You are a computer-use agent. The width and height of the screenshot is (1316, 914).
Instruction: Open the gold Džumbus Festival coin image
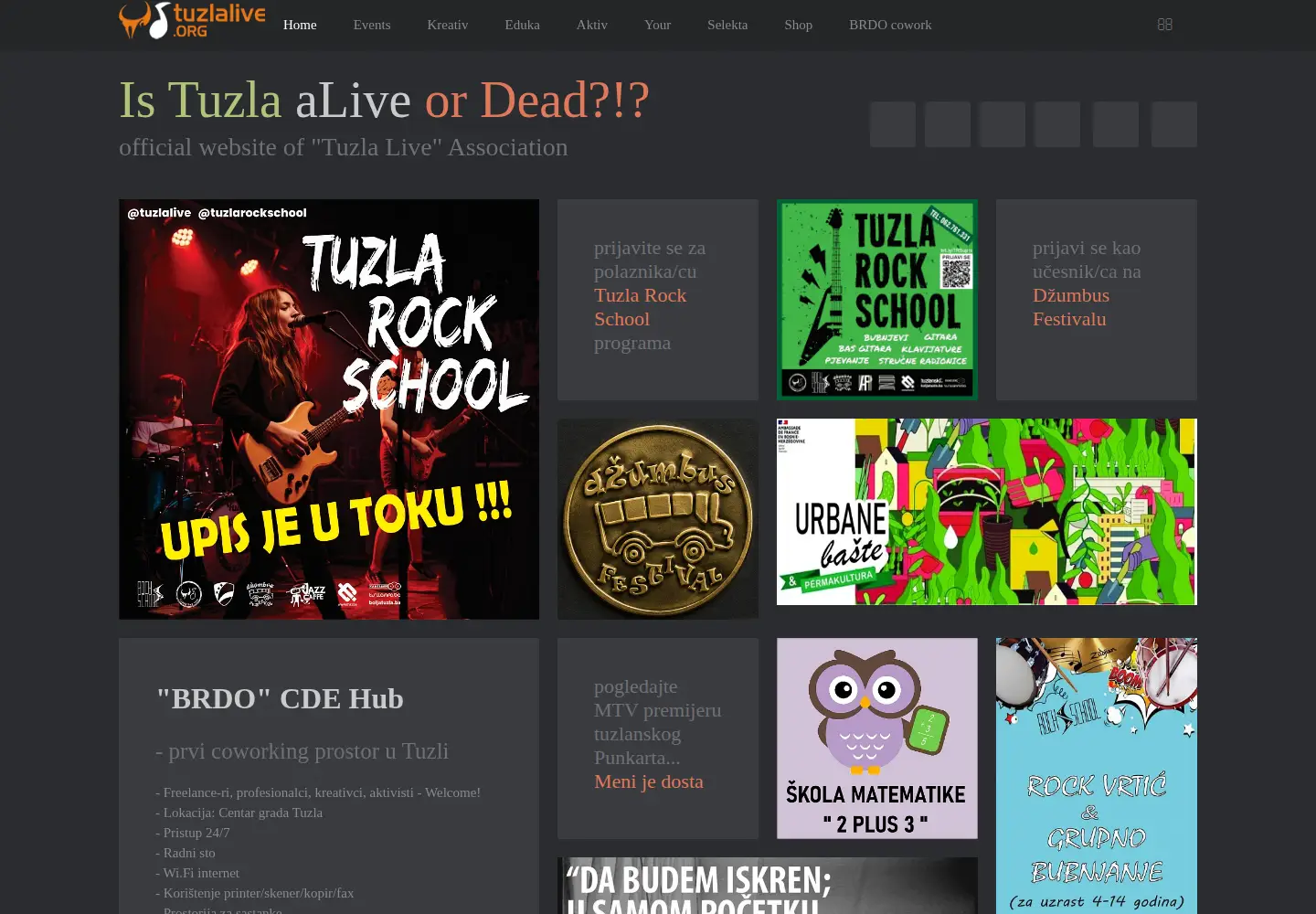[658, 519]
